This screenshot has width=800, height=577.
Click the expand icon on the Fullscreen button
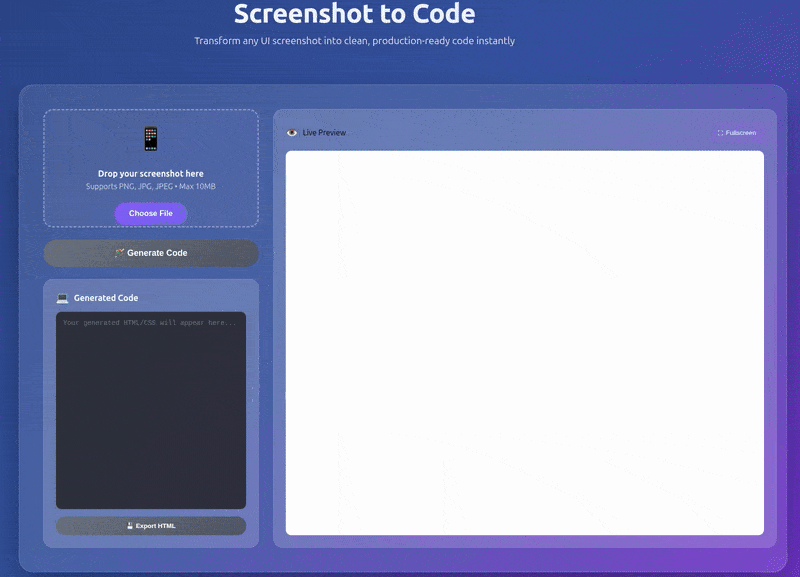[720, 133]
